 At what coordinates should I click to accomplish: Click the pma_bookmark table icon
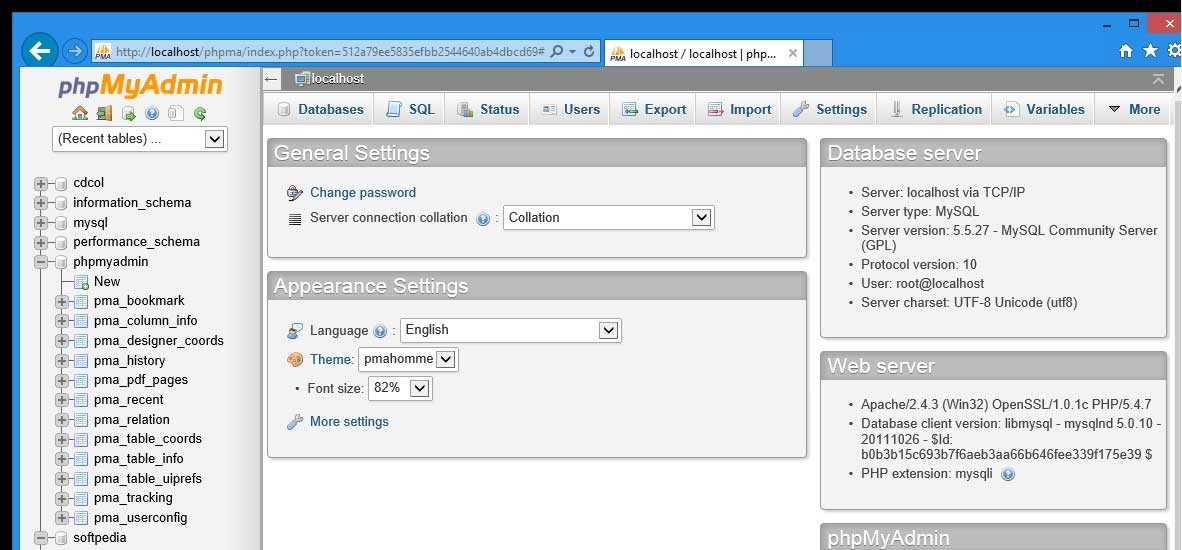[82, 301]
